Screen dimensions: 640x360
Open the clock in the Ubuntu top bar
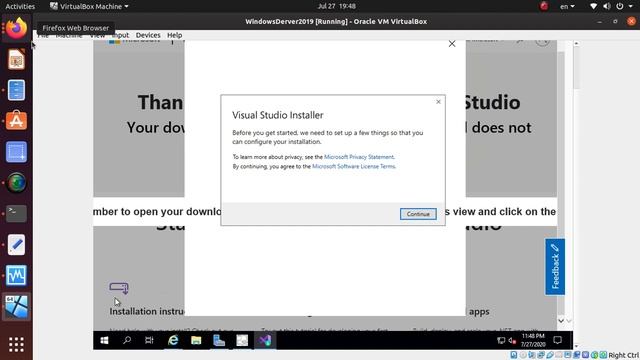click(x=336, y=6)
